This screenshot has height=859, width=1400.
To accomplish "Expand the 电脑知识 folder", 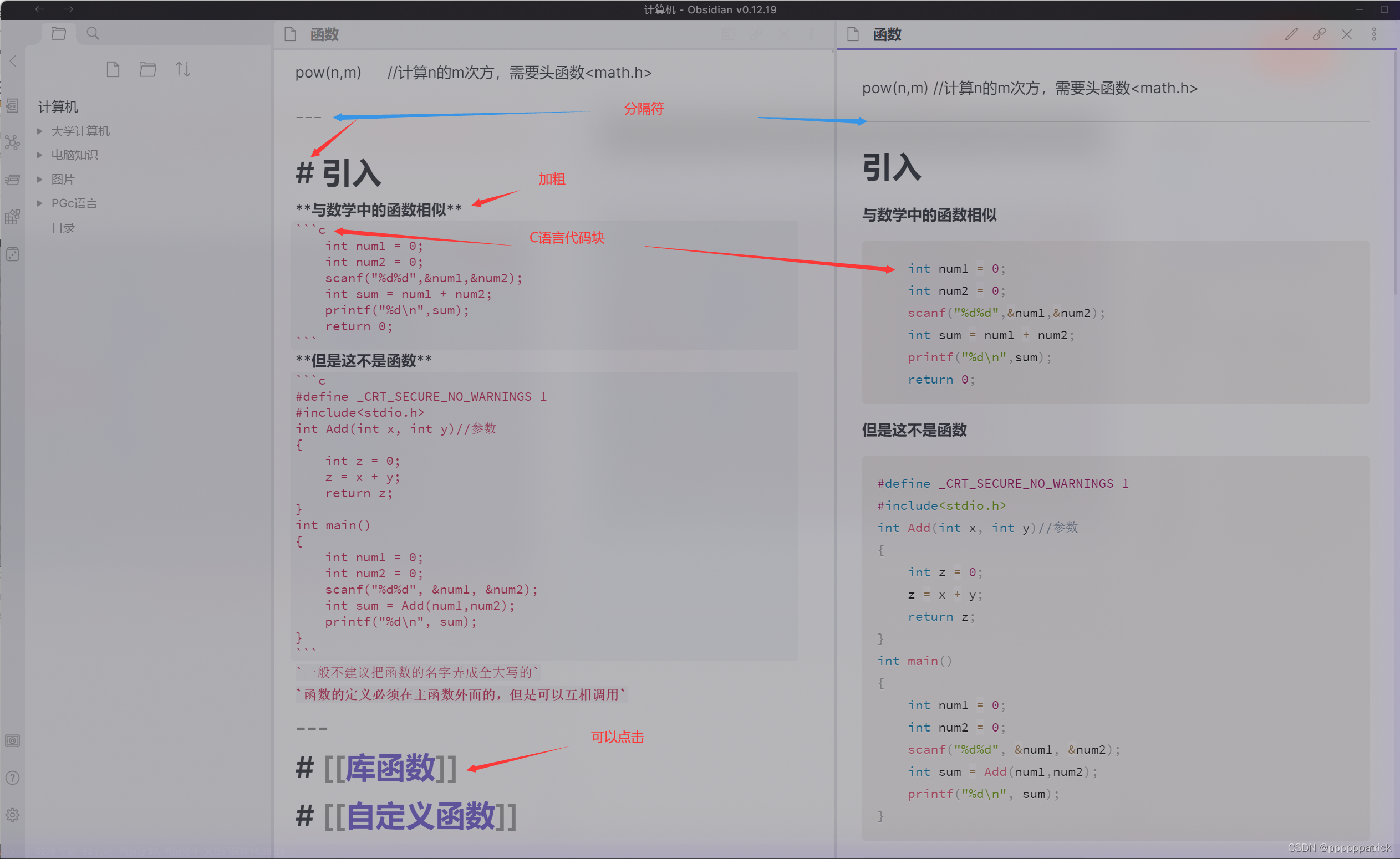I will pyautogui.click(x=74, y=155).
